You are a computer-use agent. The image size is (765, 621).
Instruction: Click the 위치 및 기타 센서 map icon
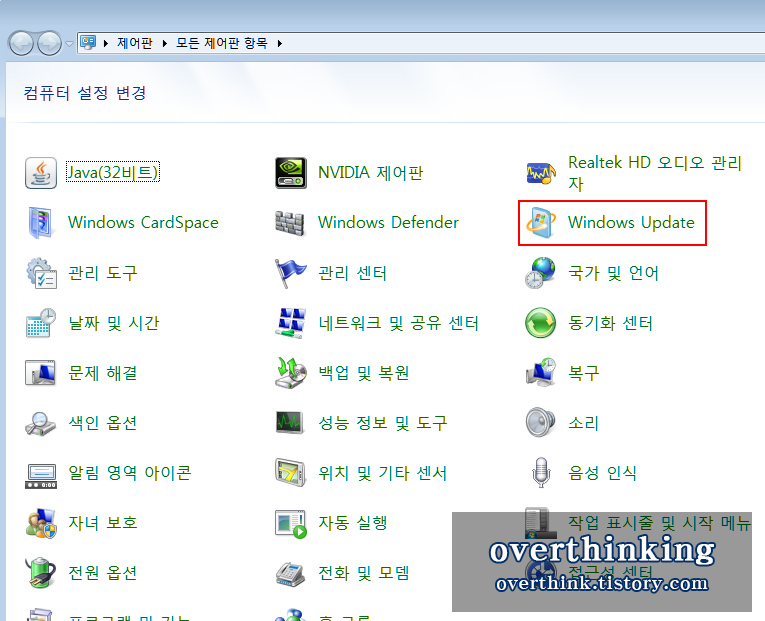(x=291, y=472)
